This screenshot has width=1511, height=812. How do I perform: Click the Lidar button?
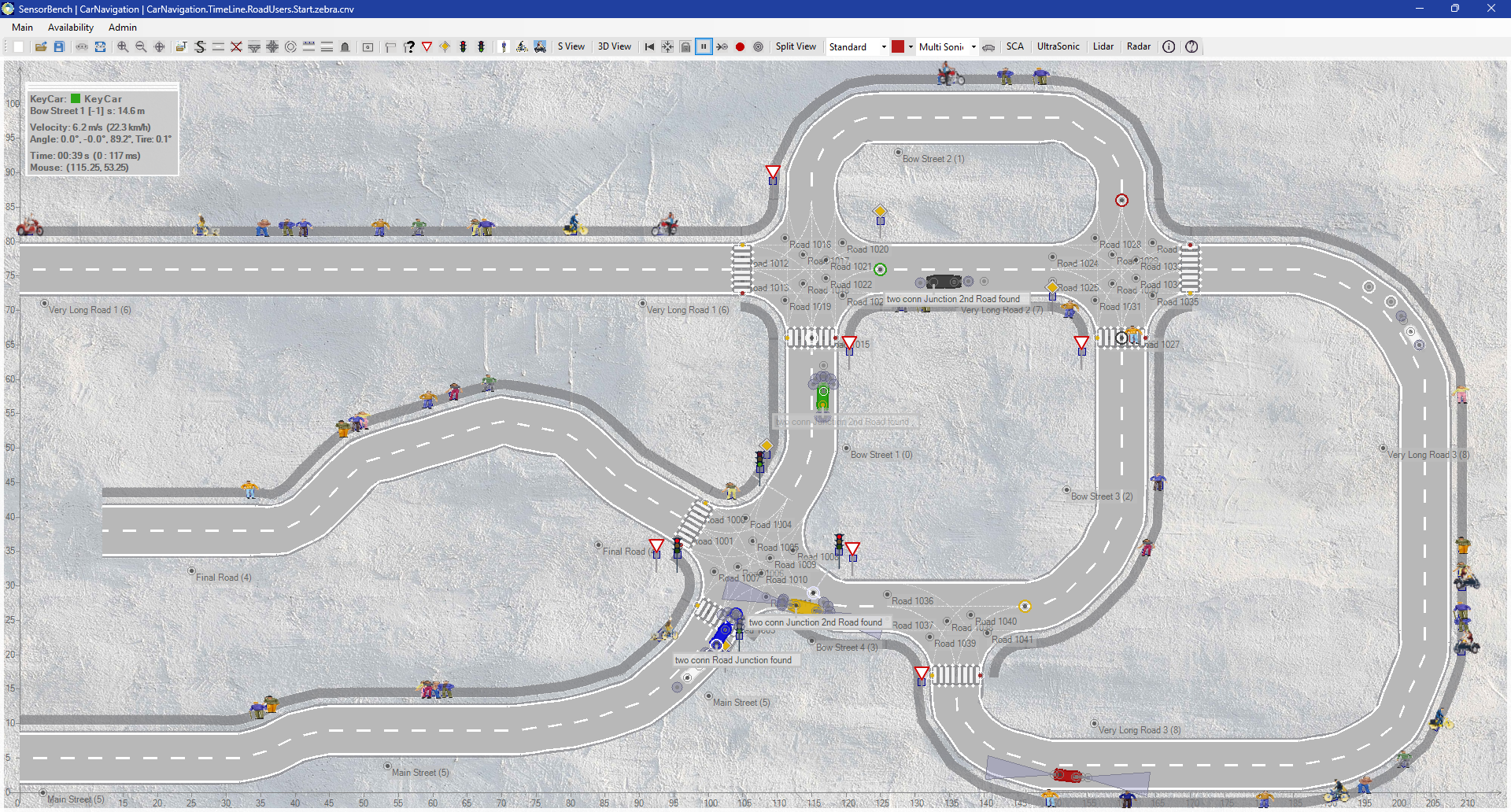tap(1103, 46)
